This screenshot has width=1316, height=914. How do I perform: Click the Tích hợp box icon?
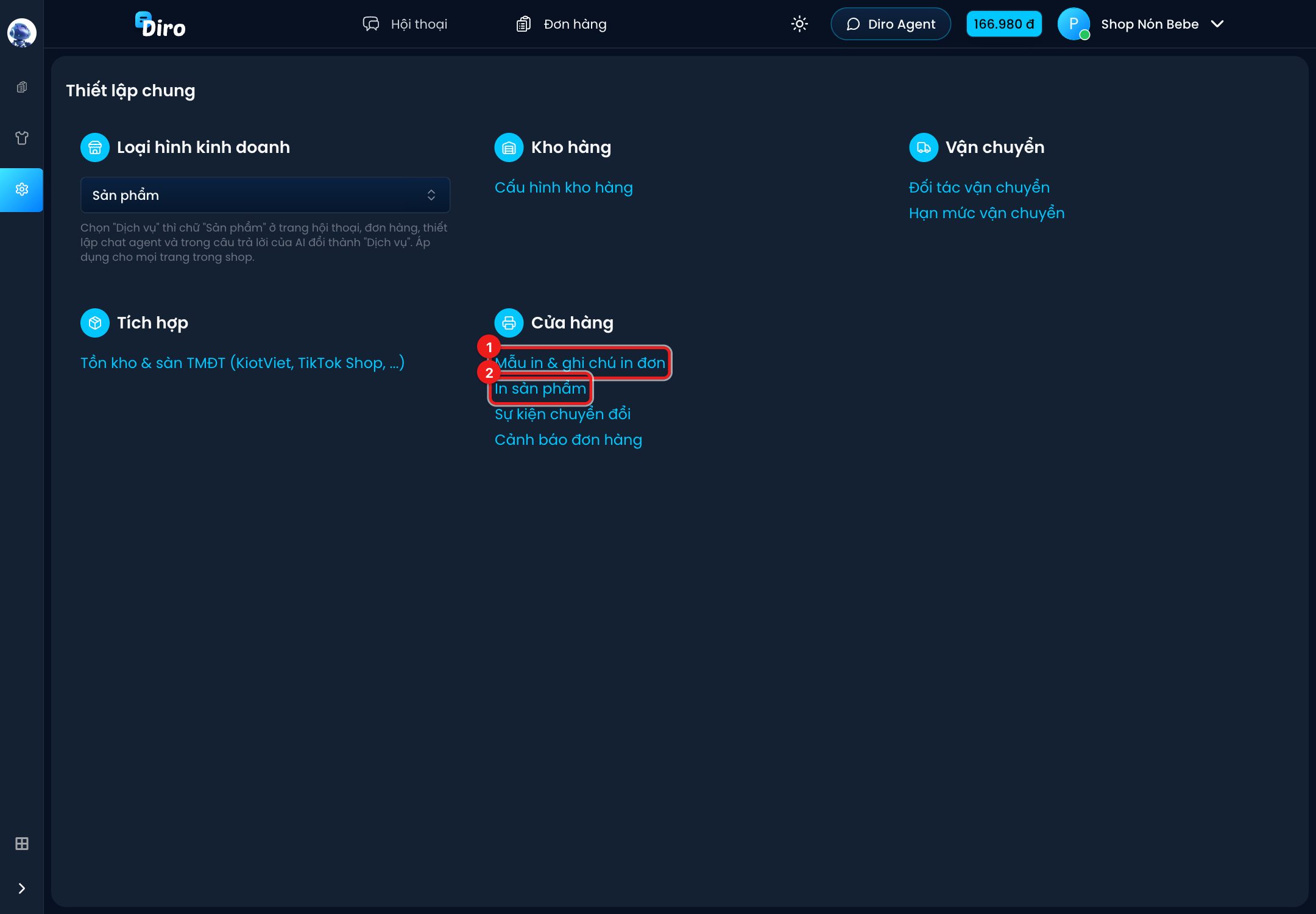[x=95, y=323]
